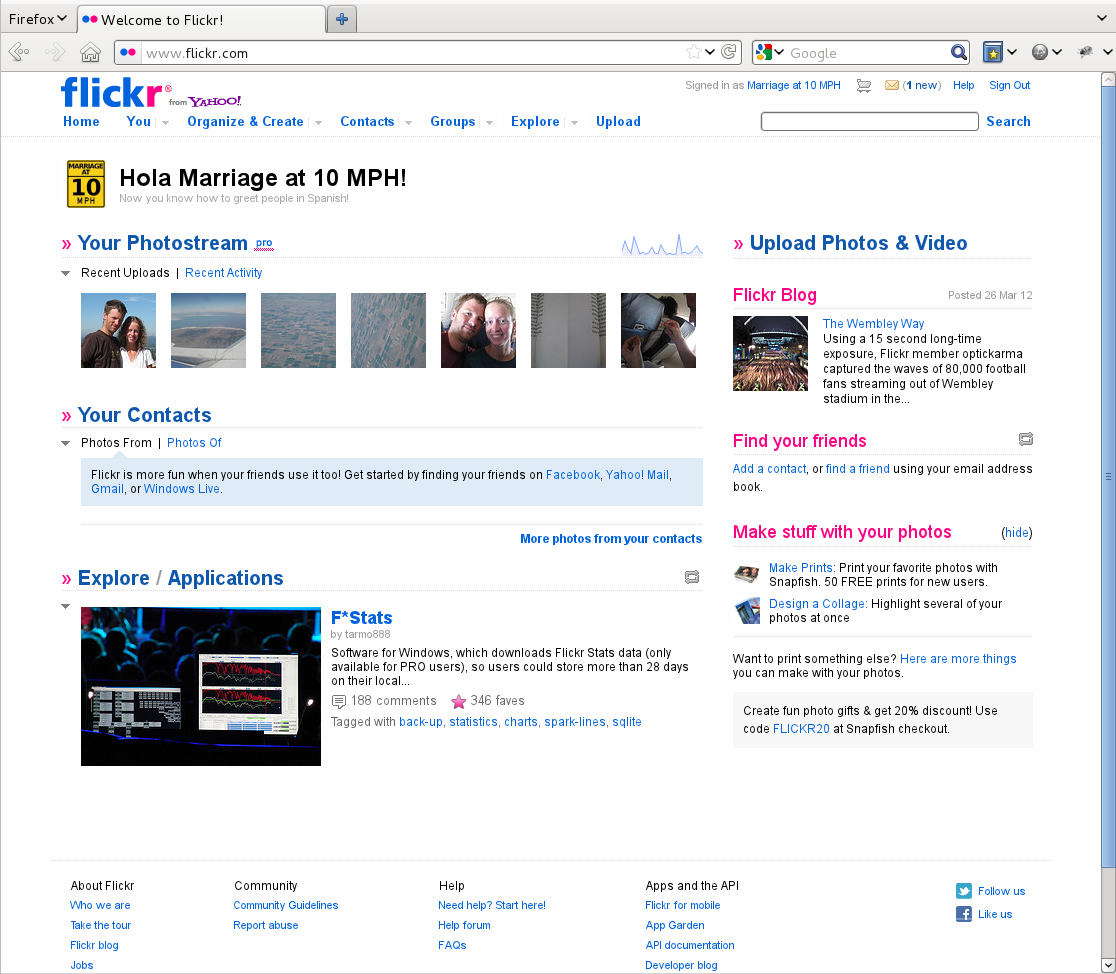Image resolution: width=1116 pixels, height=974 pixels.
Task: Click the Facebook Like us icon
Action: [x=964, y=913]
